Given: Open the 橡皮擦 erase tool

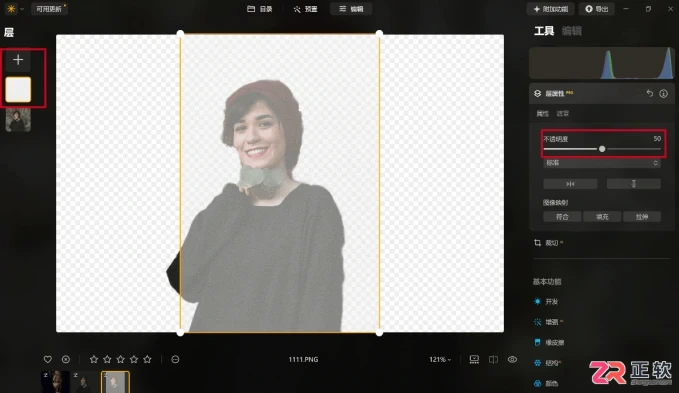Looking at the screenshot, I should 549,342.
